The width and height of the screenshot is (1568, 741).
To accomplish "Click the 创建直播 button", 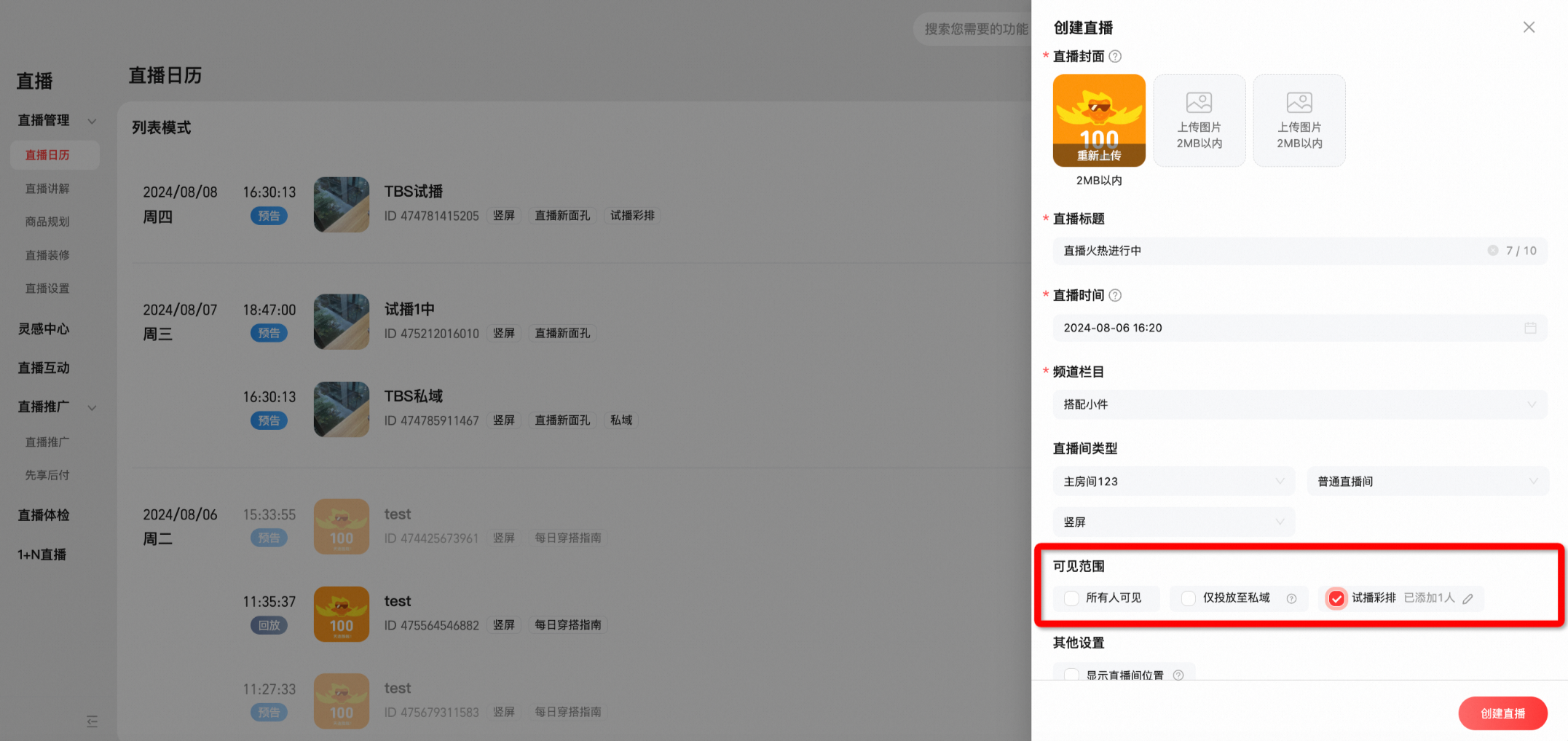I will [x=1502, y=713].
